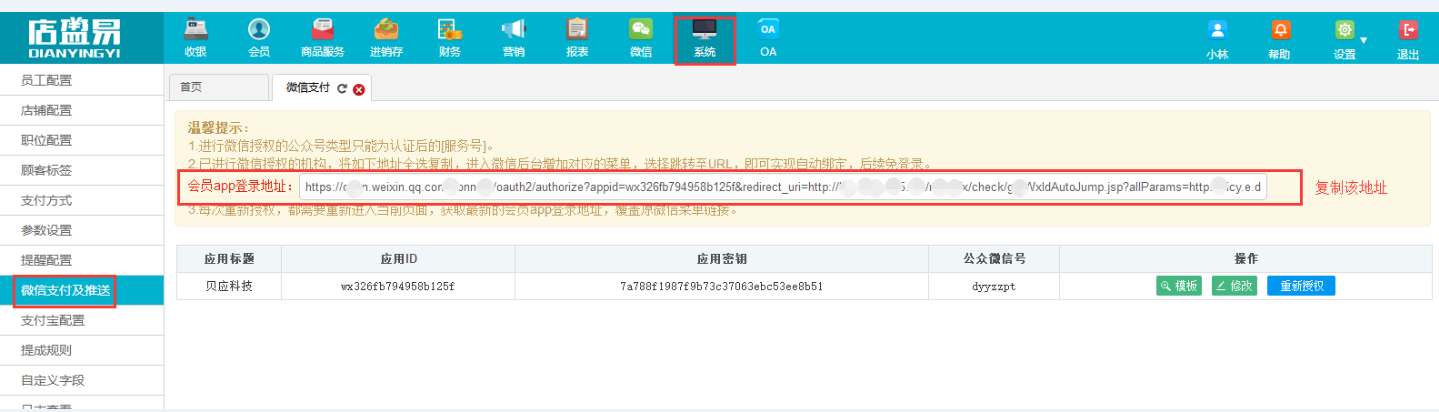1439x412 pixels.
Task: Click the green 模板 button
Action: pyautogui.click(x=1180, y=286)
